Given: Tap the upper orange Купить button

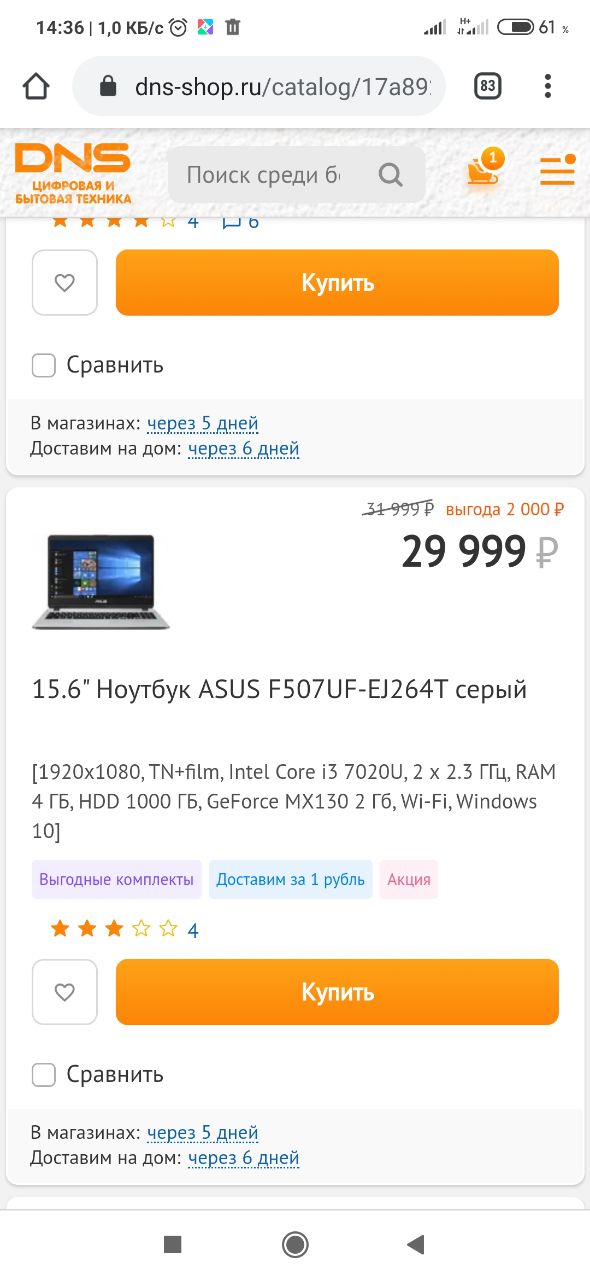Looking at the screenshot, I should point(337,282).
